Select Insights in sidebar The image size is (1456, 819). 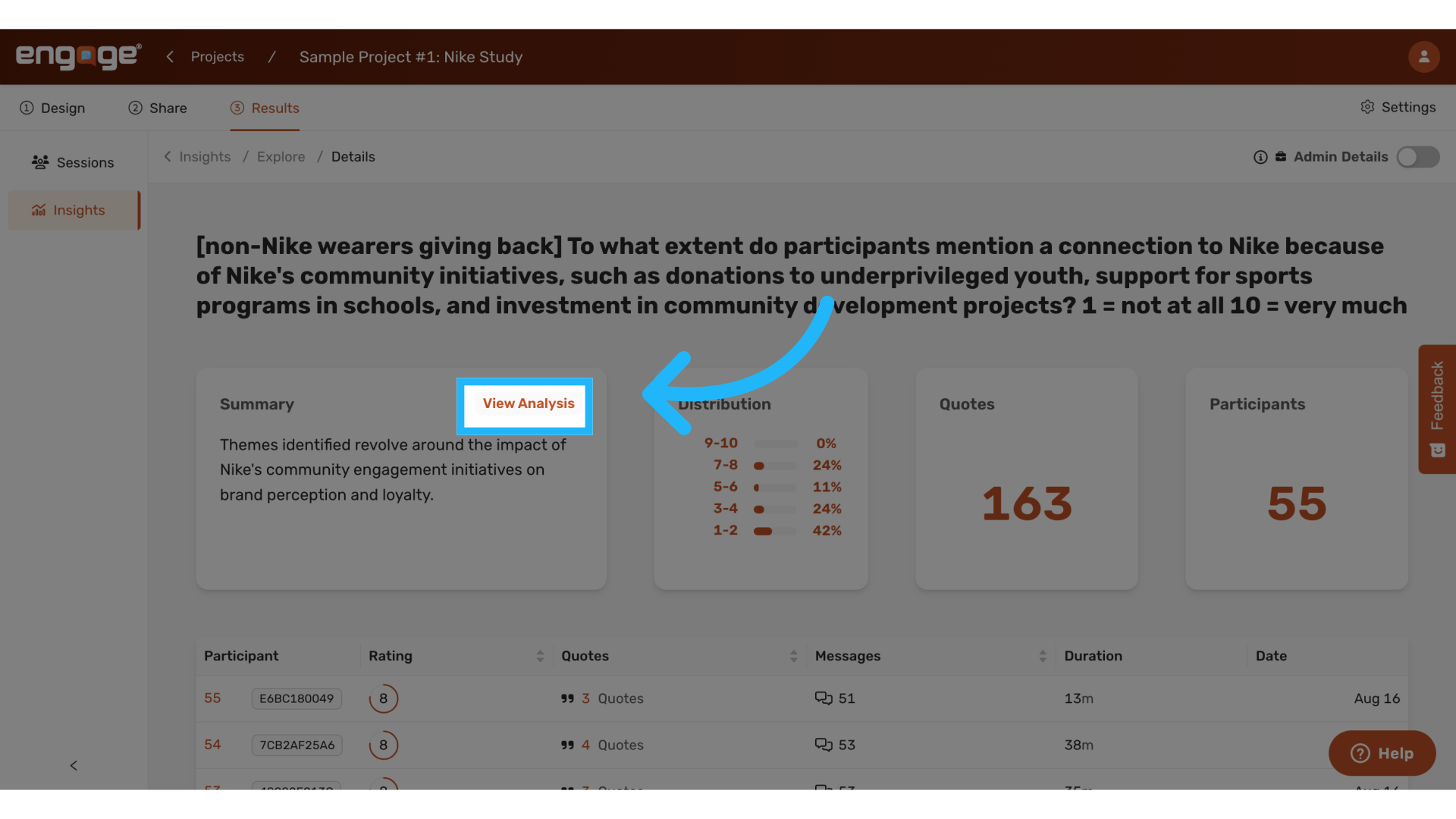[74, 210]
